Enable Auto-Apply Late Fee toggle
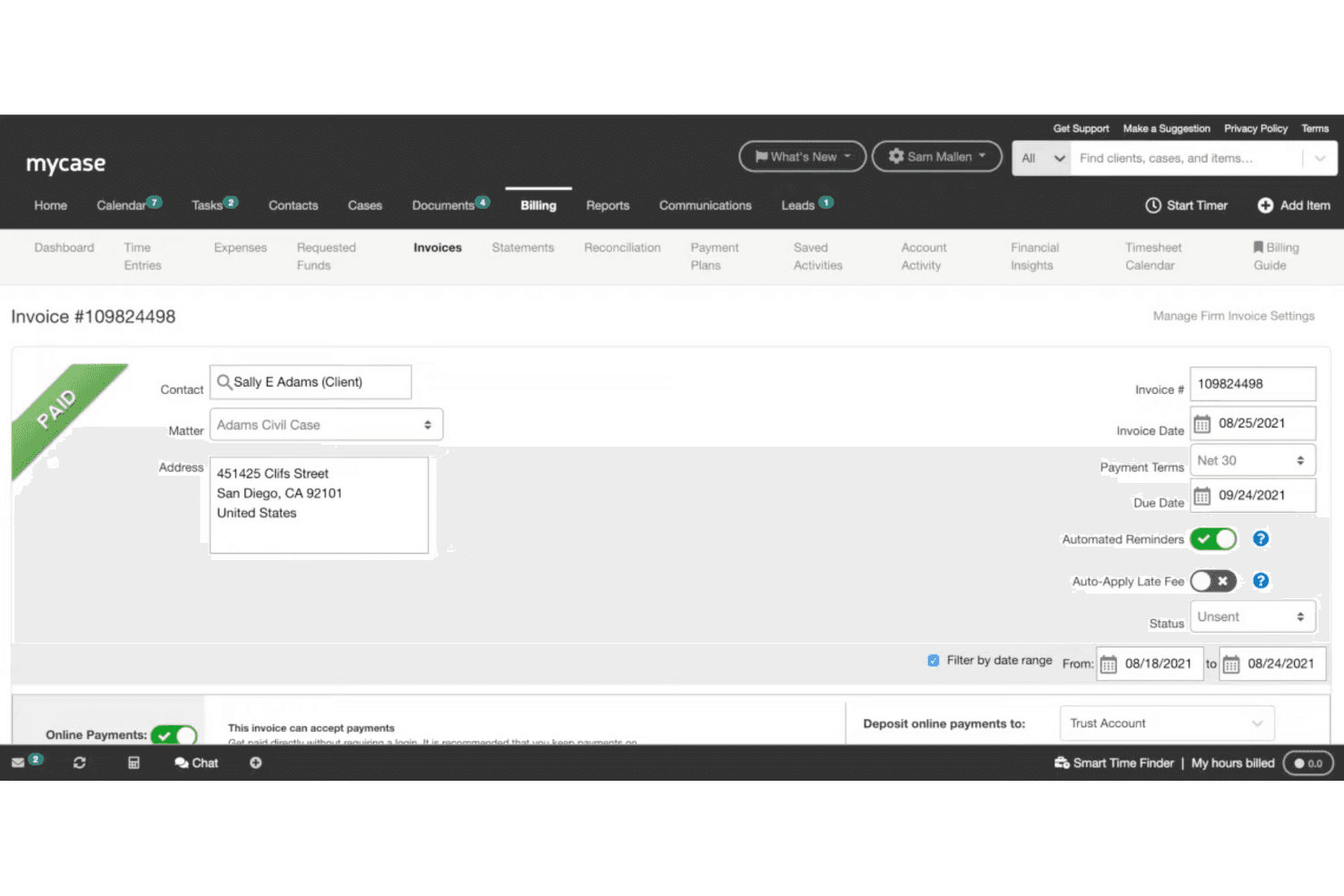 pos(1213,581)
